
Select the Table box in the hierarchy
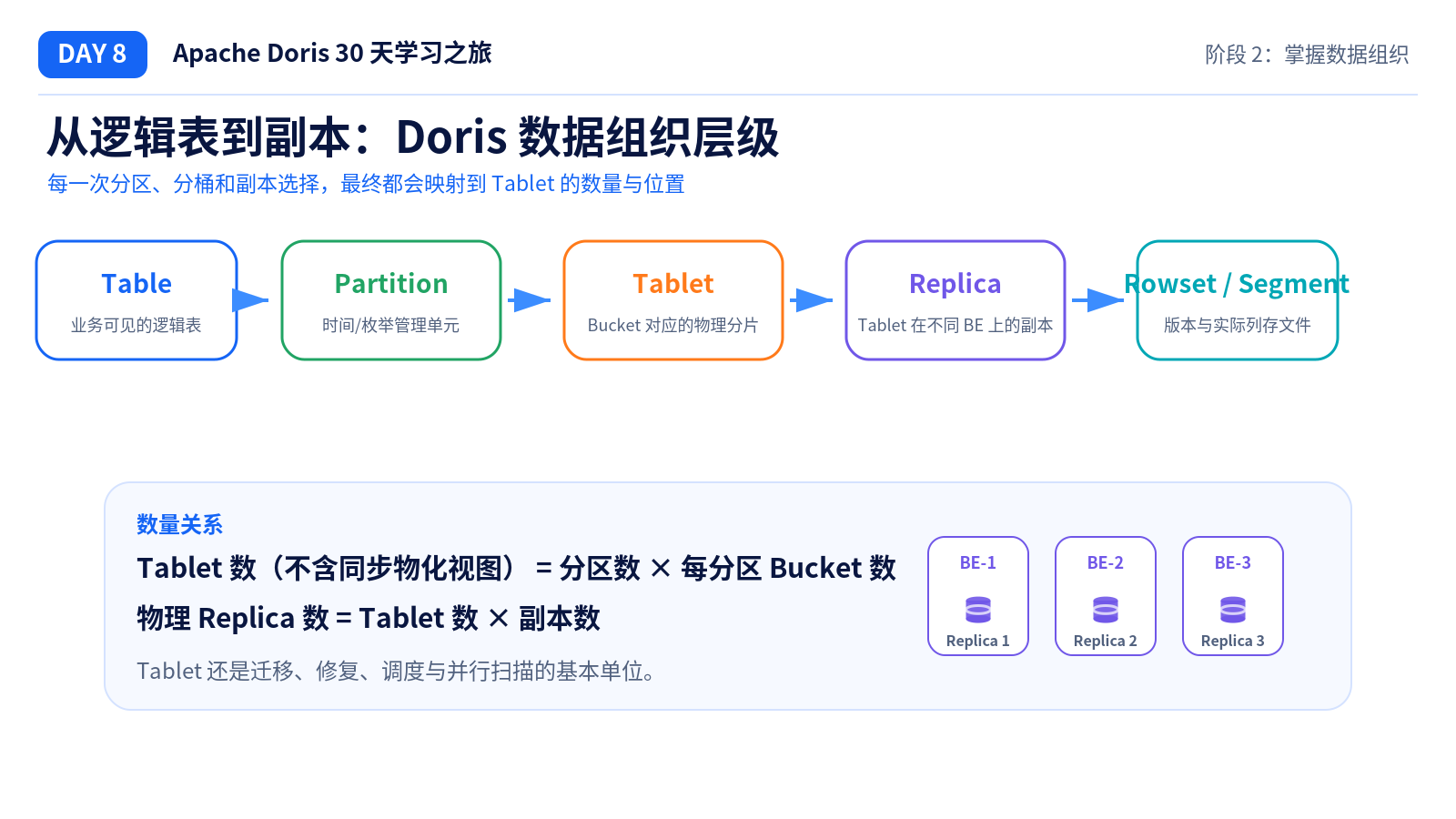click(x=136, y=300)
